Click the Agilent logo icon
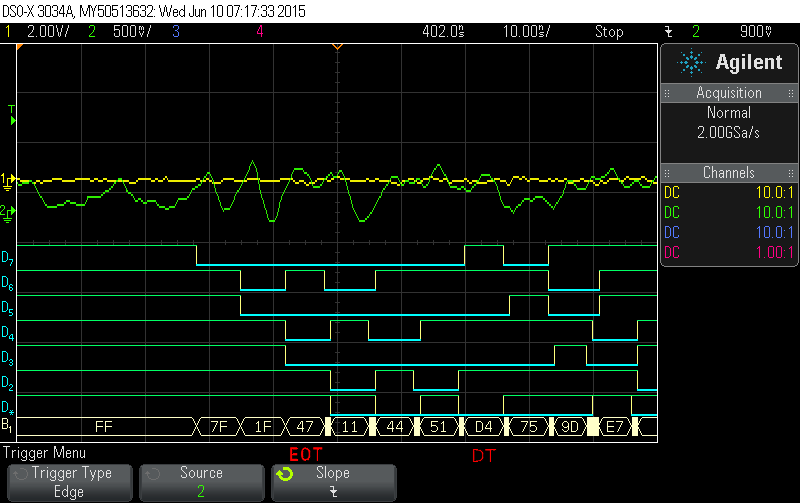800x503 pixels. pyautogui.click(x=690, y=63)
